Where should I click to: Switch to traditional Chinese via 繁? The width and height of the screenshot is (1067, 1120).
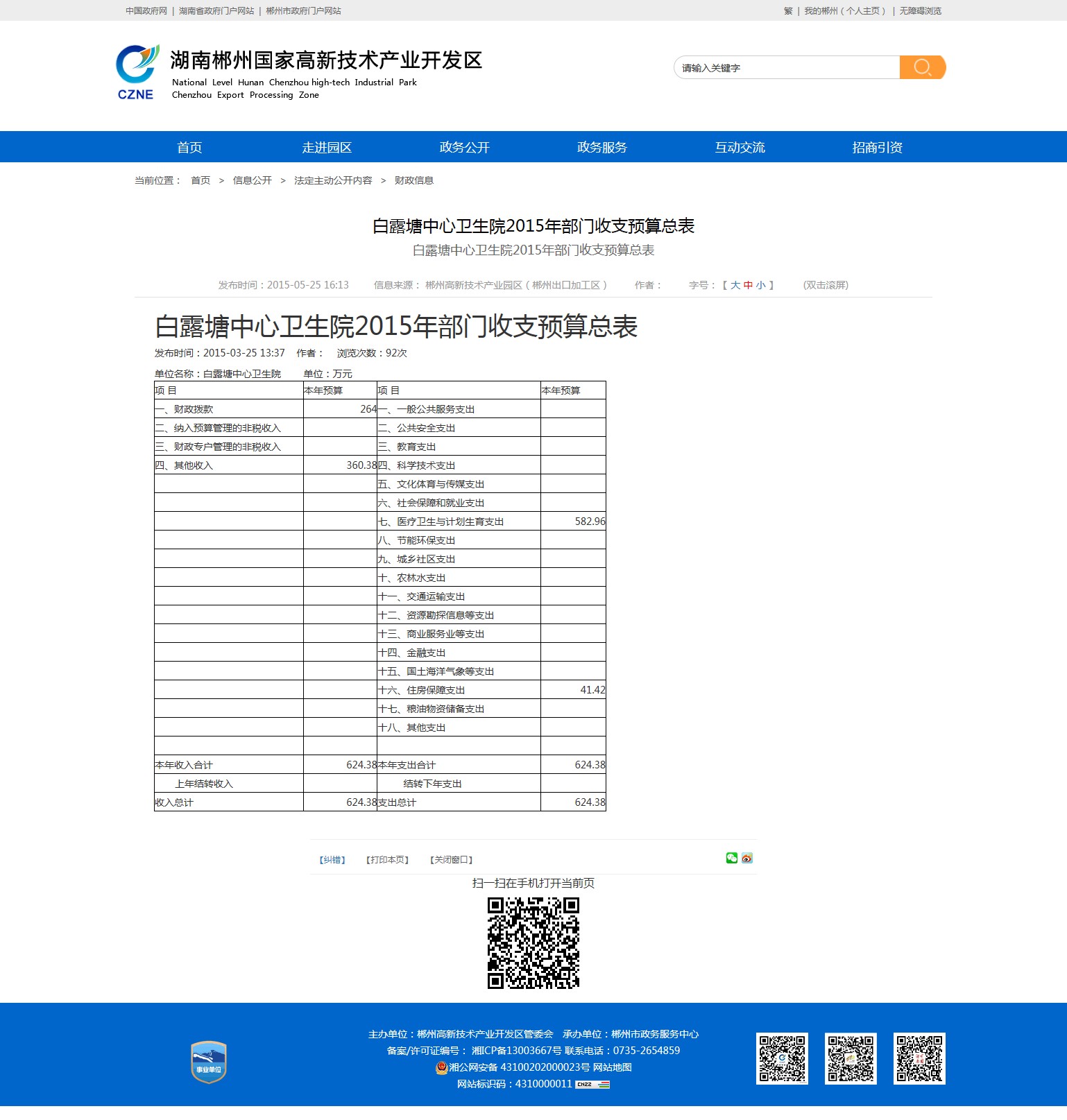788,11
